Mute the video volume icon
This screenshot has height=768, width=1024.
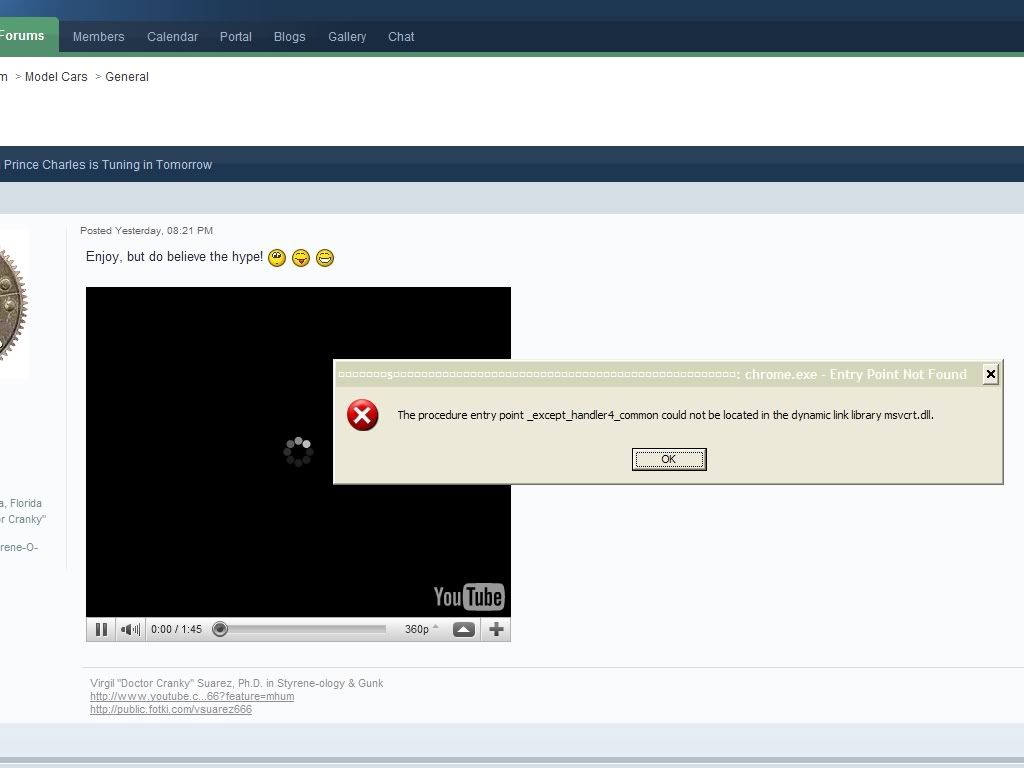(131, 630)
